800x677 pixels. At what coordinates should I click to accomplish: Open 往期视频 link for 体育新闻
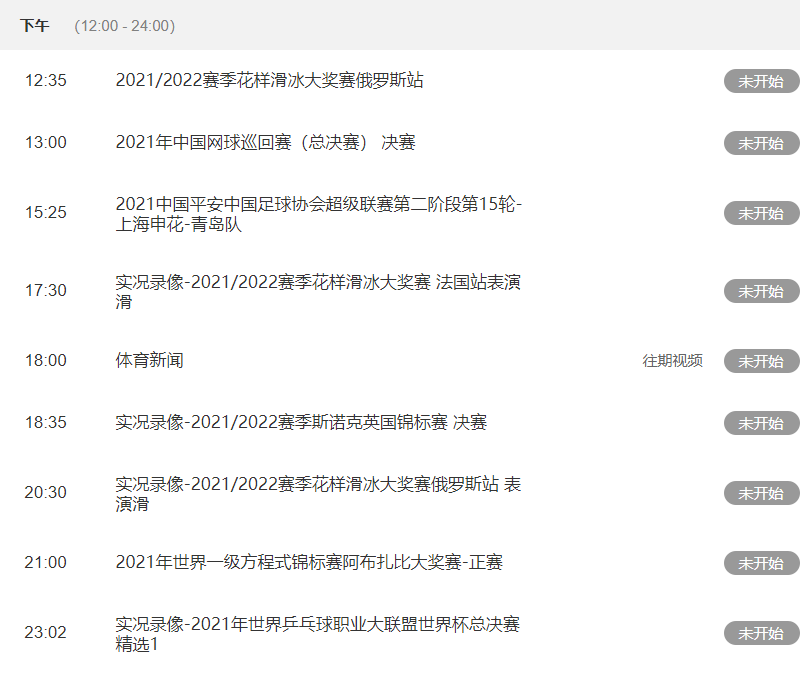coord(672,361)
